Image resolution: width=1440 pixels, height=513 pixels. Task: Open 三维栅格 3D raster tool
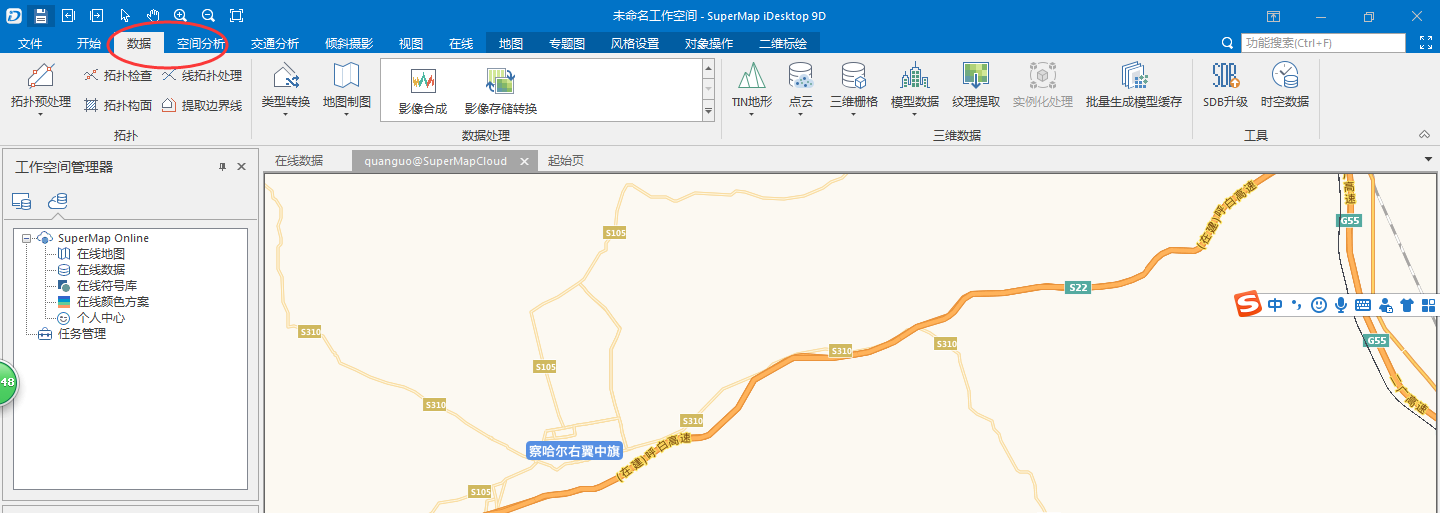(854, 89)
